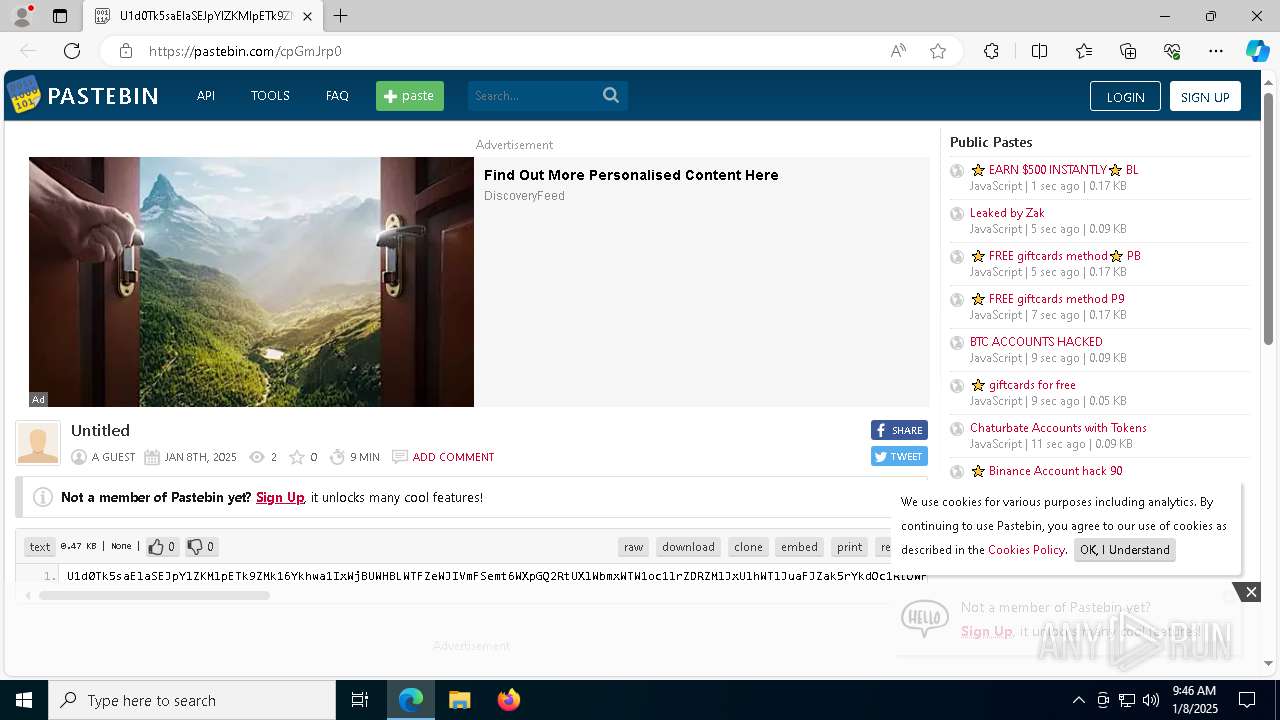This screenshot has height=720, width=1280.
Task: Open 'Leaked by Zak' public paste
Action: coord(1007,213)
